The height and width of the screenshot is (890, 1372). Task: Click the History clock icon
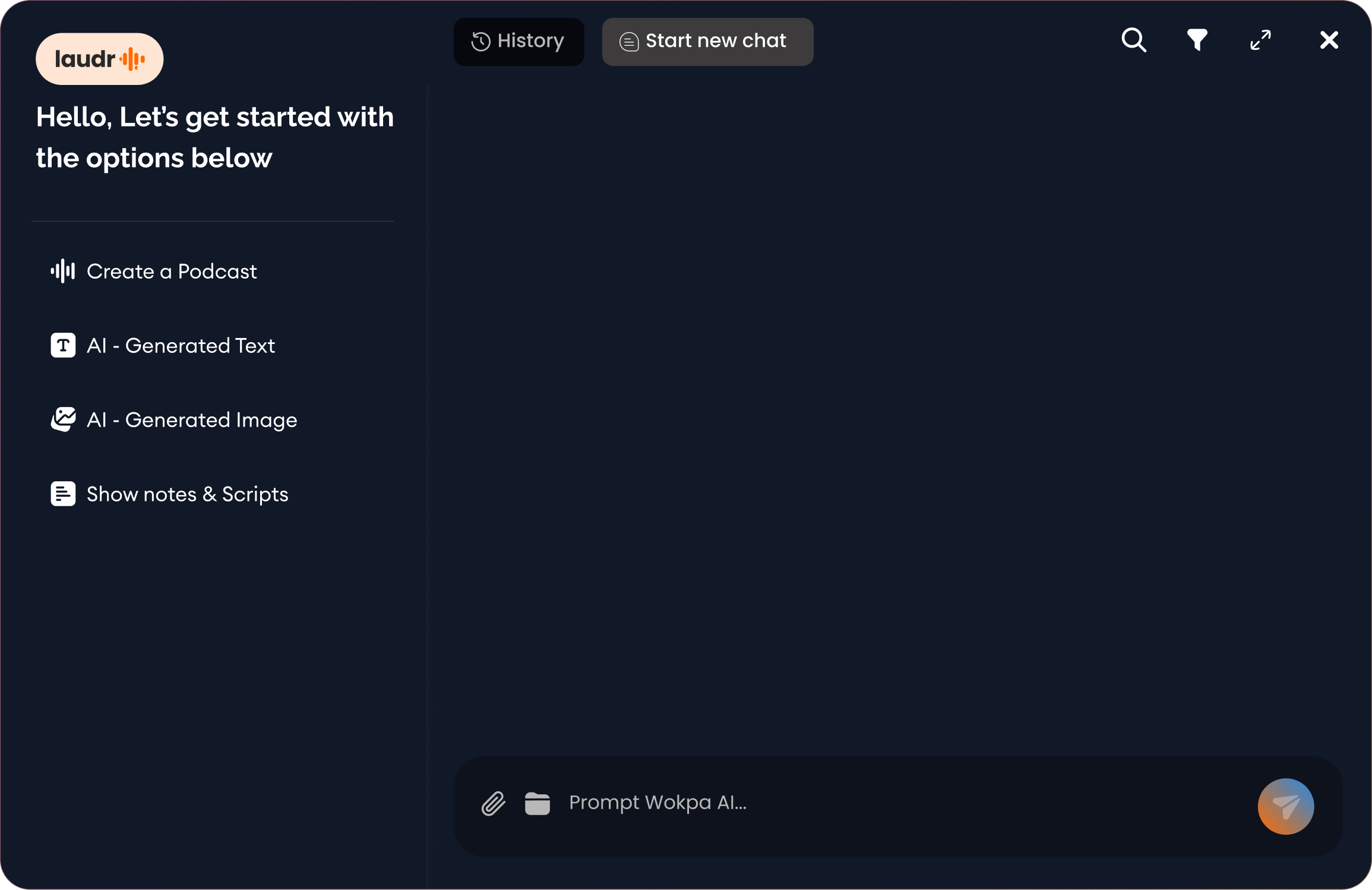point(480,42)
